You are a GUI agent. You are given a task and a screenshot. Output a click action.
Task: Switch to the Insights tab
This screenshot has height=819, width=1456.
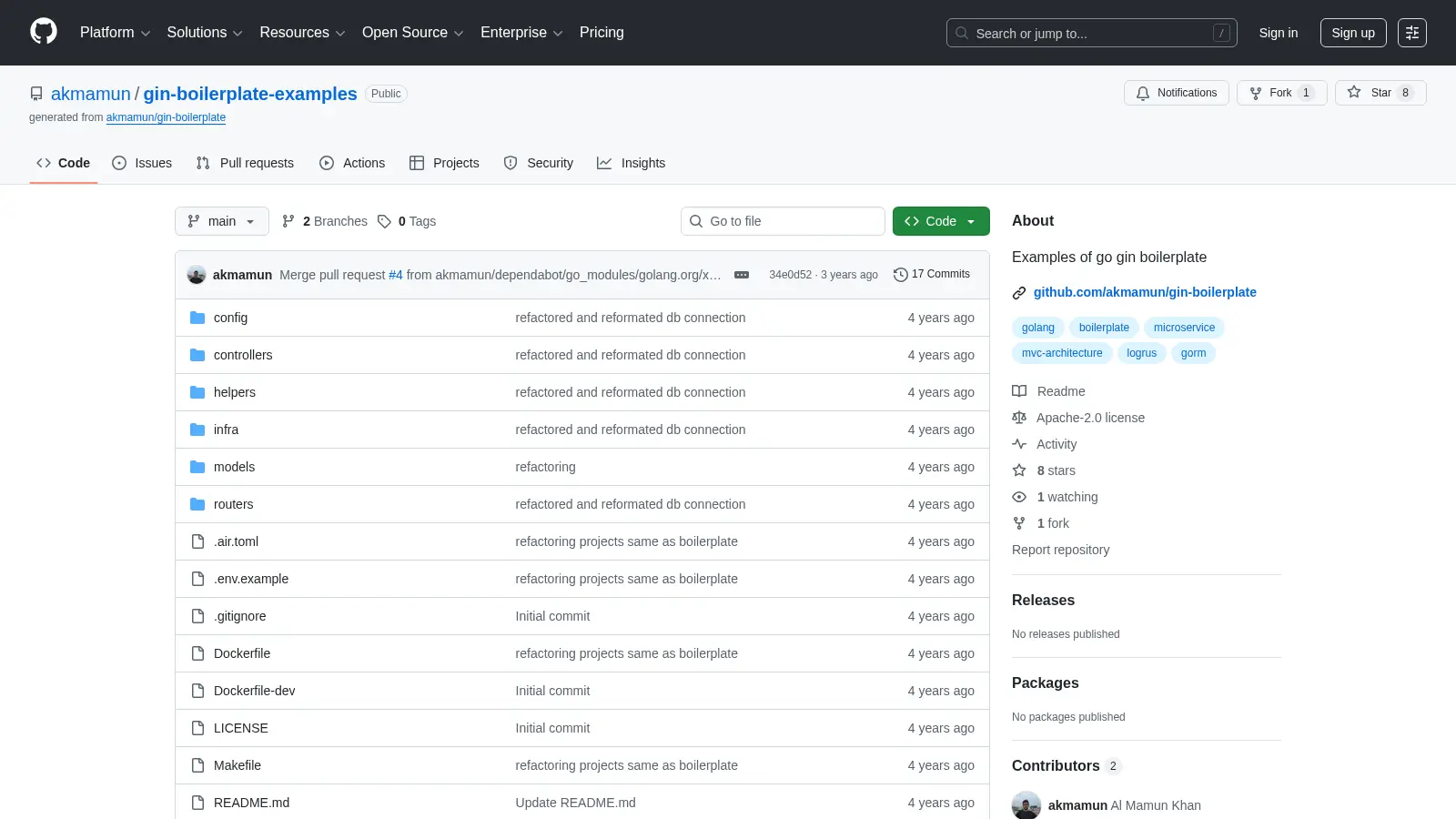click(x=631, y=163)
